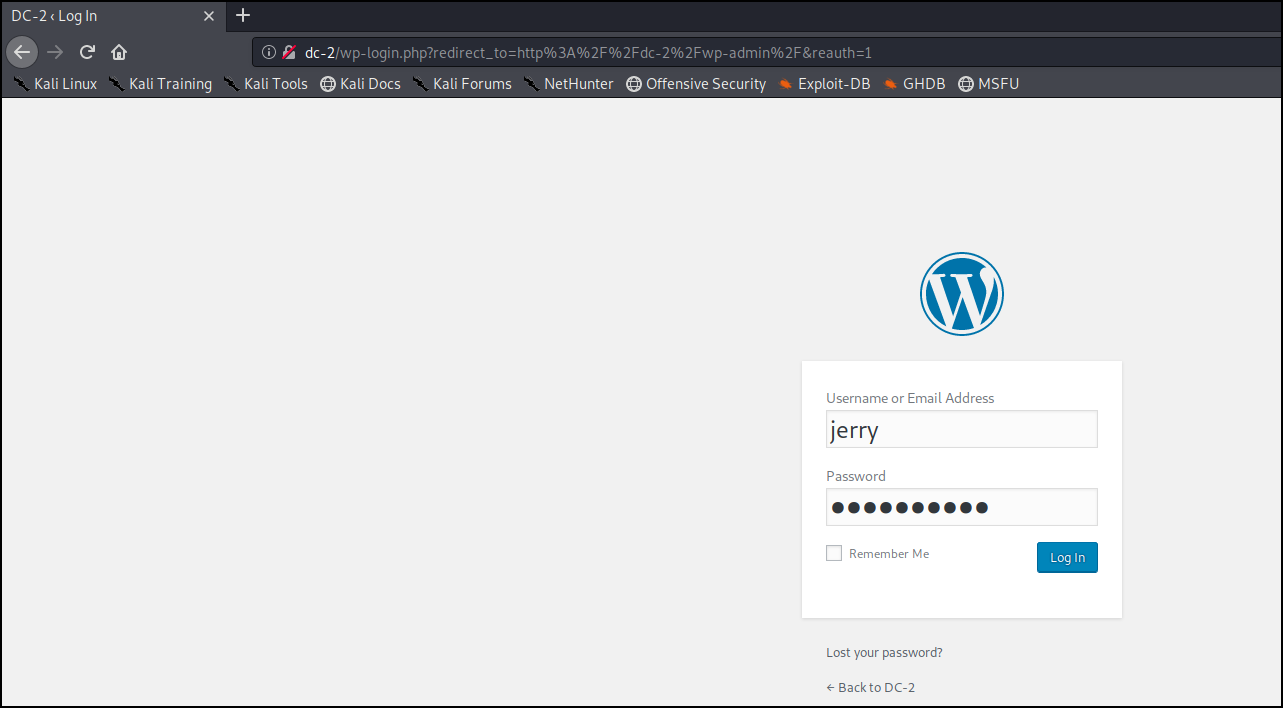Focus the Password field

tap(961, 507)
